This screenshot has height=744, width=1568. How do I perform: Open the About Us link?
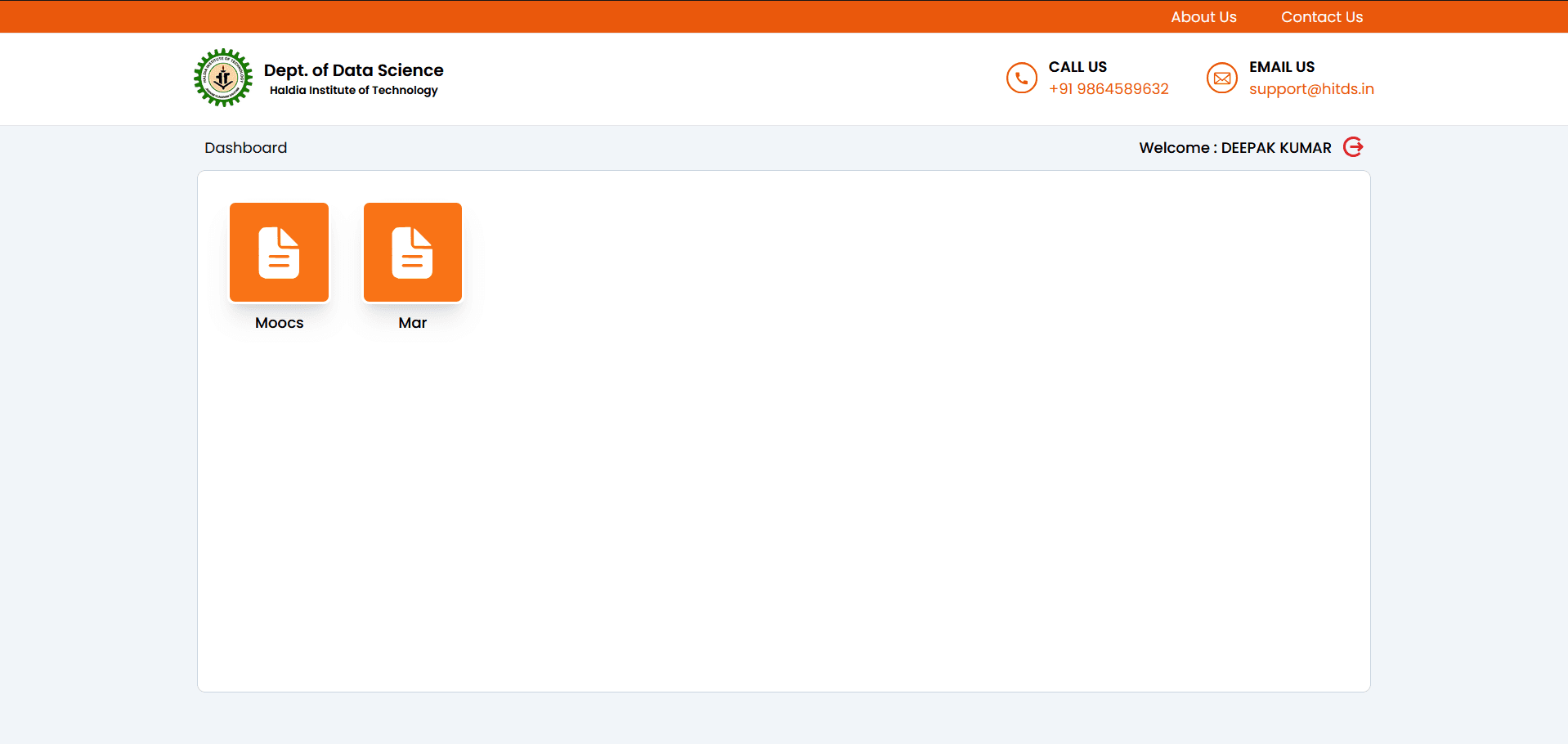(x=1203, y=17)
